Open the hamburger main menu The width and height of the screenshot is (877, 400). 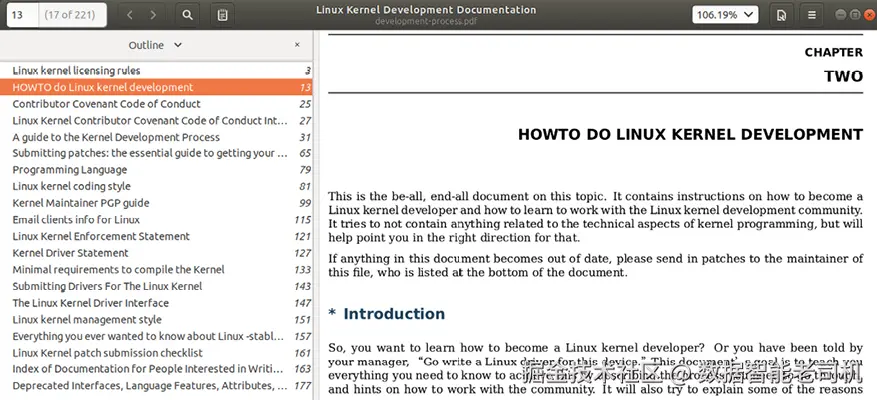click(x=812, y=15)
